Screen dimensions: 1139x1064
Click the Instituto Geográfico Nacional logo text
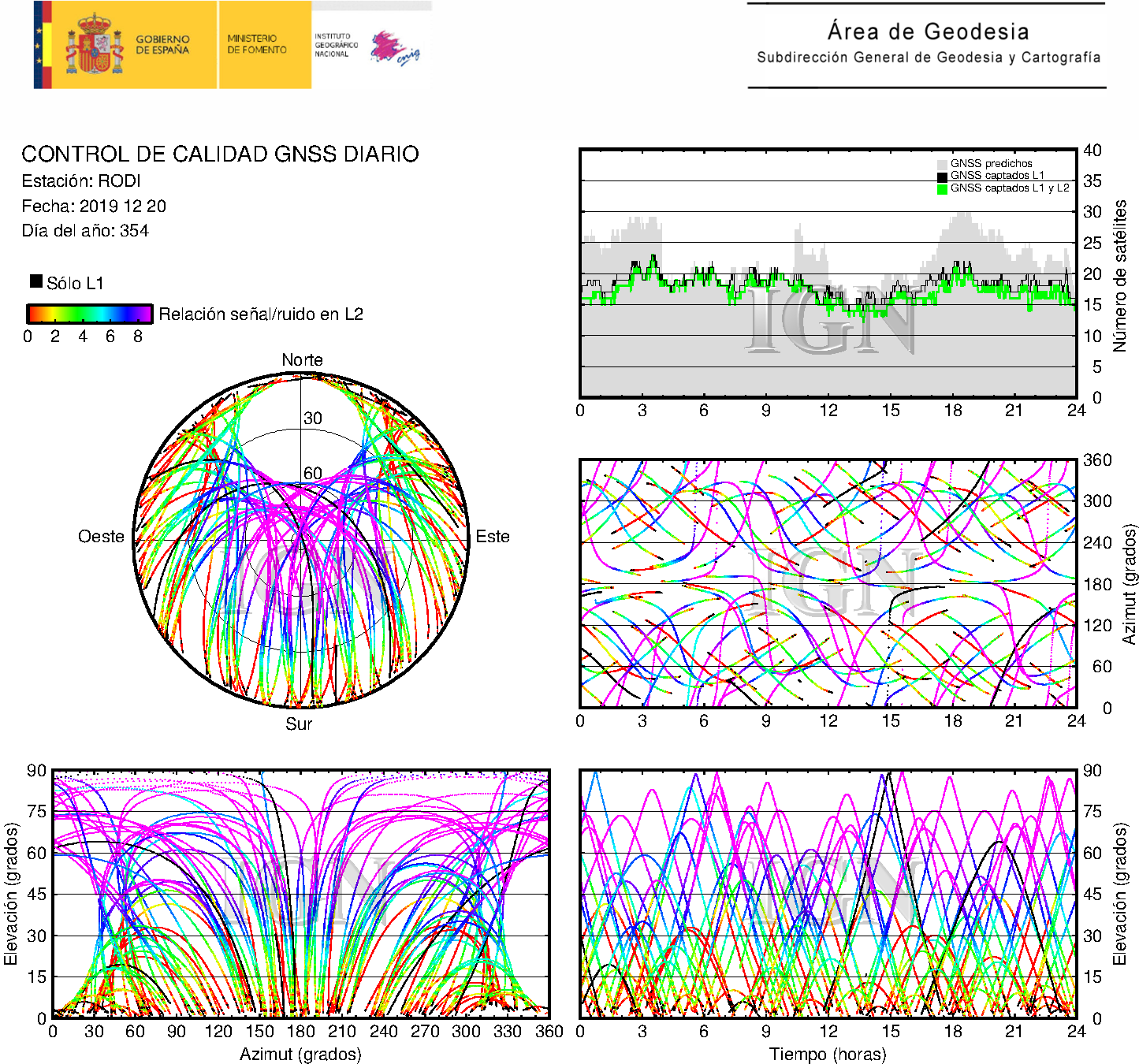tap(335, 45)
